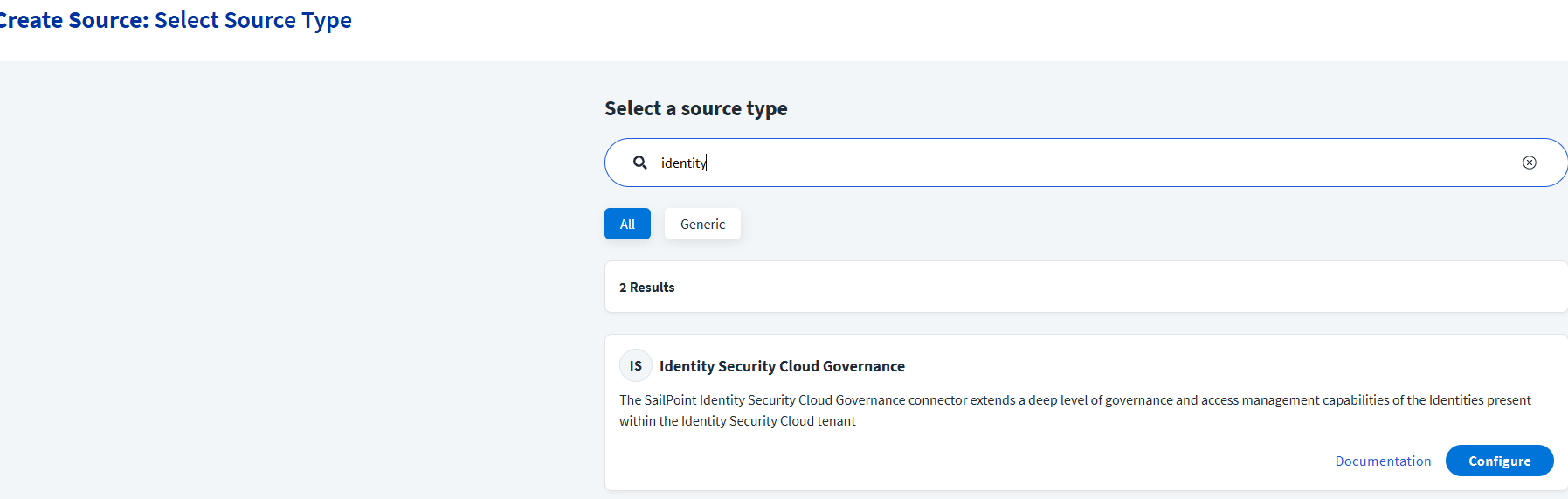This screenshot has height=499, width=1568.
Task: Click the IS connector badge icon
Action: 636,365
